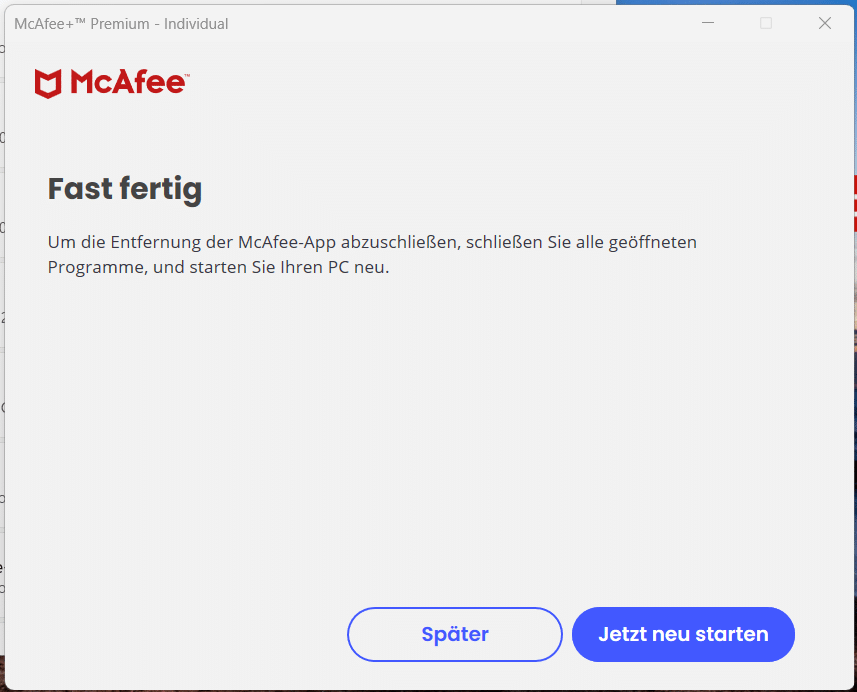The width and height of the screenshot is (857, 692).
Task: Click the greyed-out maximize window icon
Action: [766, 23]
